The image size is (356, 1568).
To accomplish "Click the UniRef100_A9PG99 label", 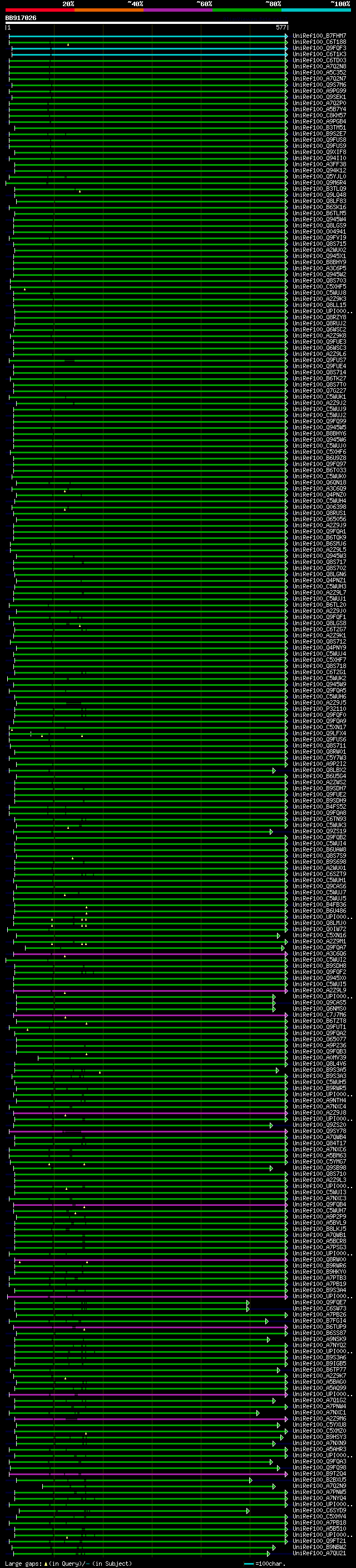I will pyautogui.click(x=319, y=91).
